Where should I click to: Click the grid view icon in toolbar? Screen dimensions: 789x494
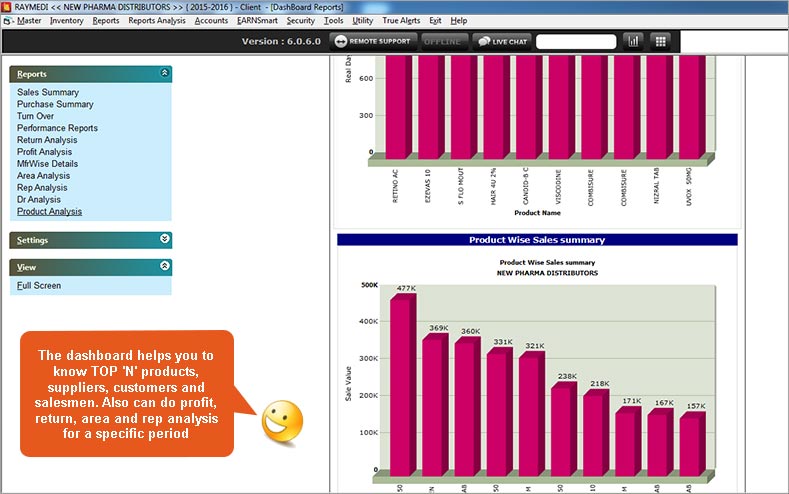[x=660, y=41]
